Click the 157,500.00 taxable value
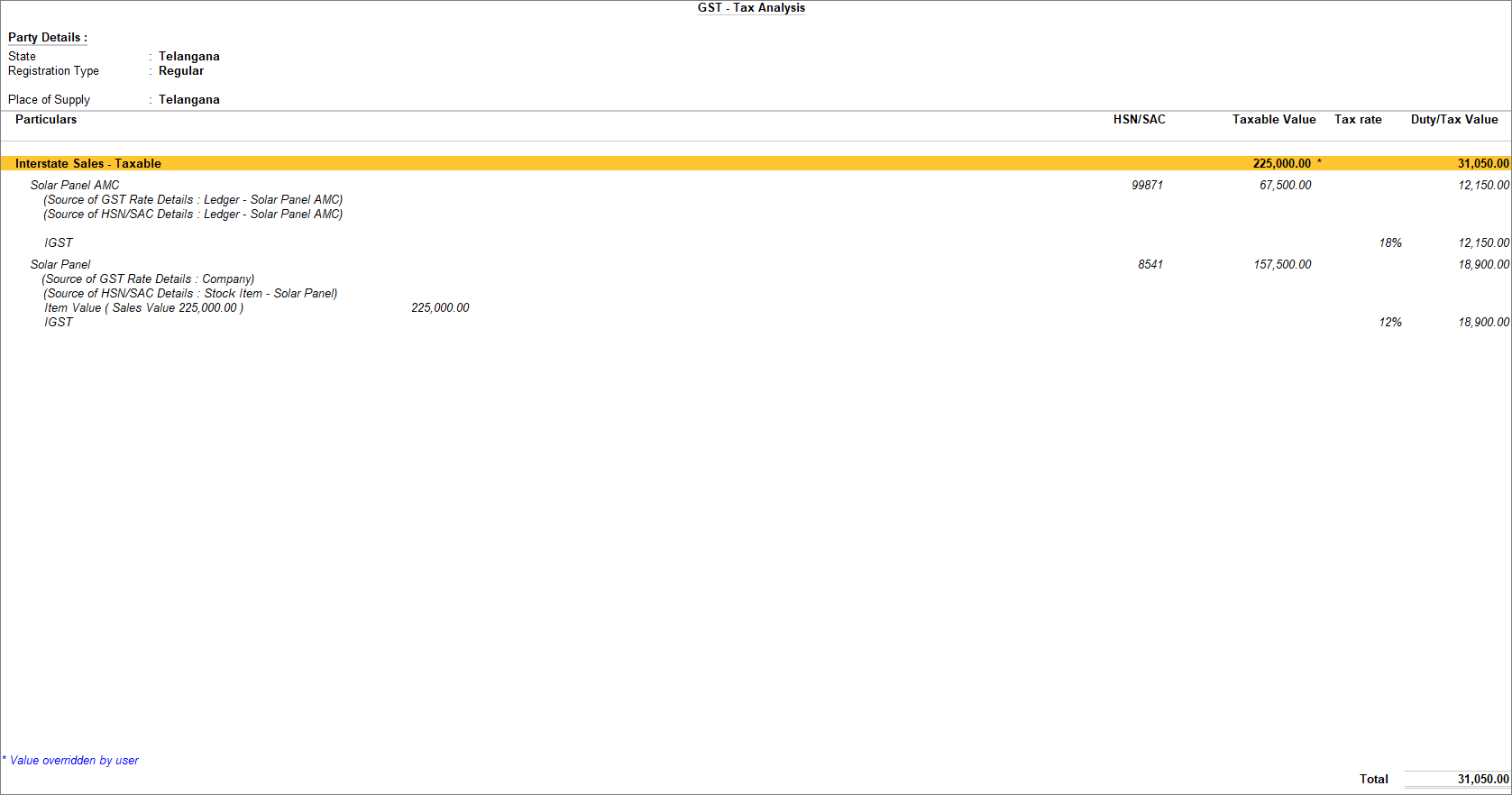 pos(1282,264)
